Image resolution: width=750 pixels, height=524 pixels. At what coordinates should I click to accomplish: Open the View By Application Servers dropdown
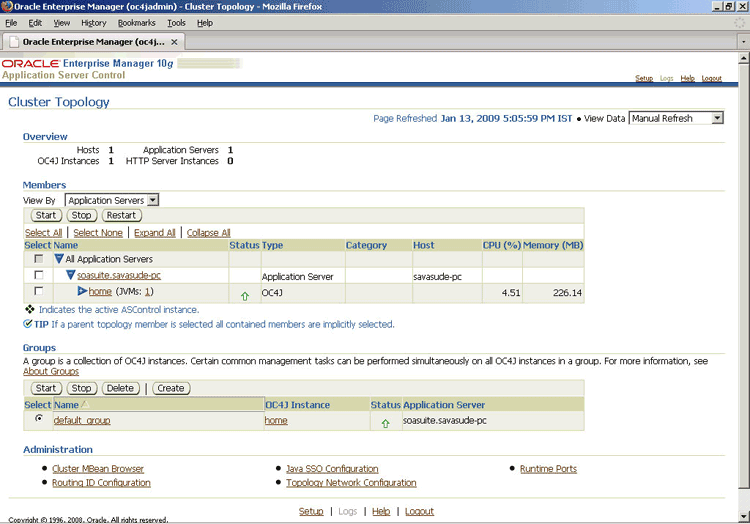pyautogui.click(x=112, y=200)
